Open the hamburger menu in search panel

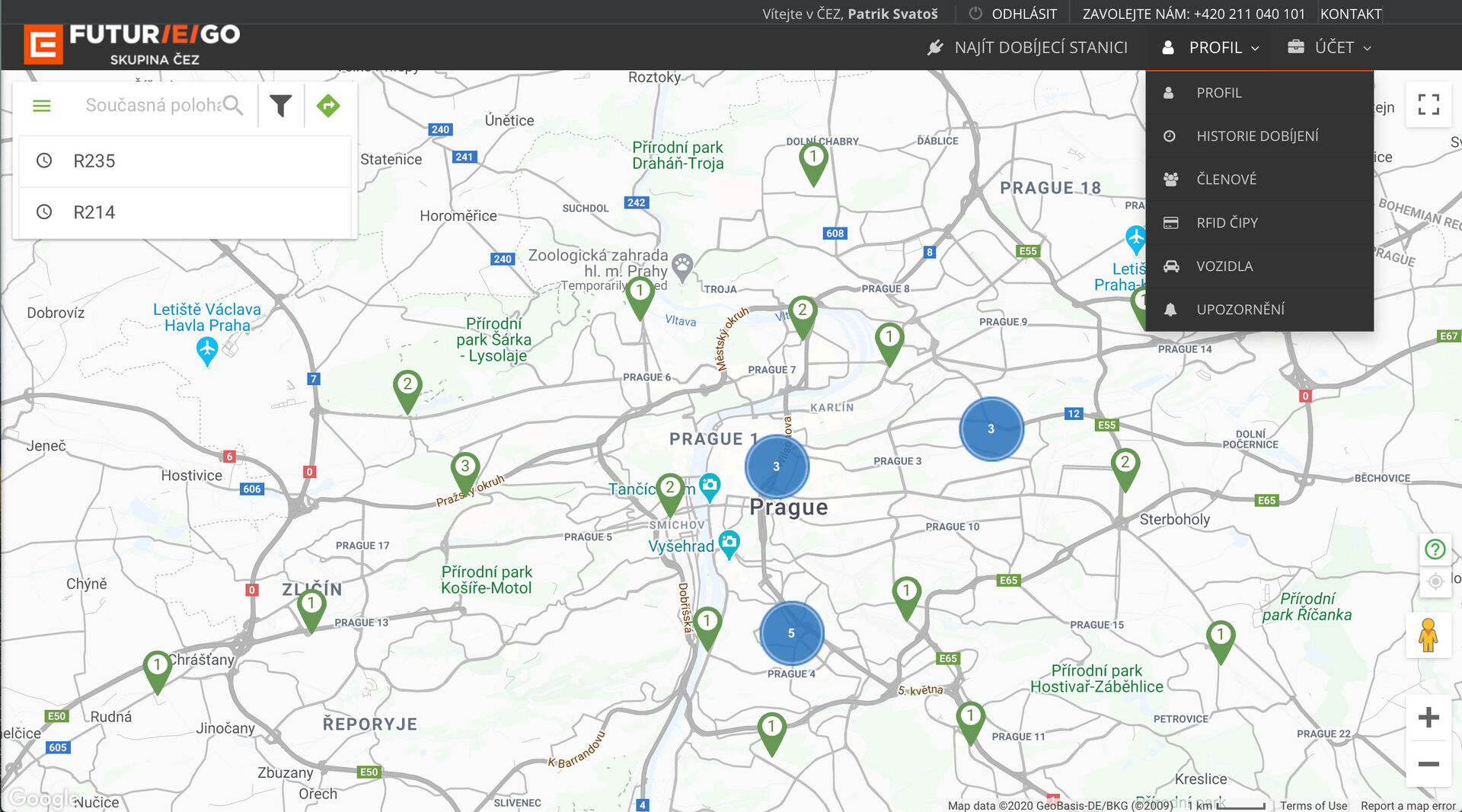[42, 106]
